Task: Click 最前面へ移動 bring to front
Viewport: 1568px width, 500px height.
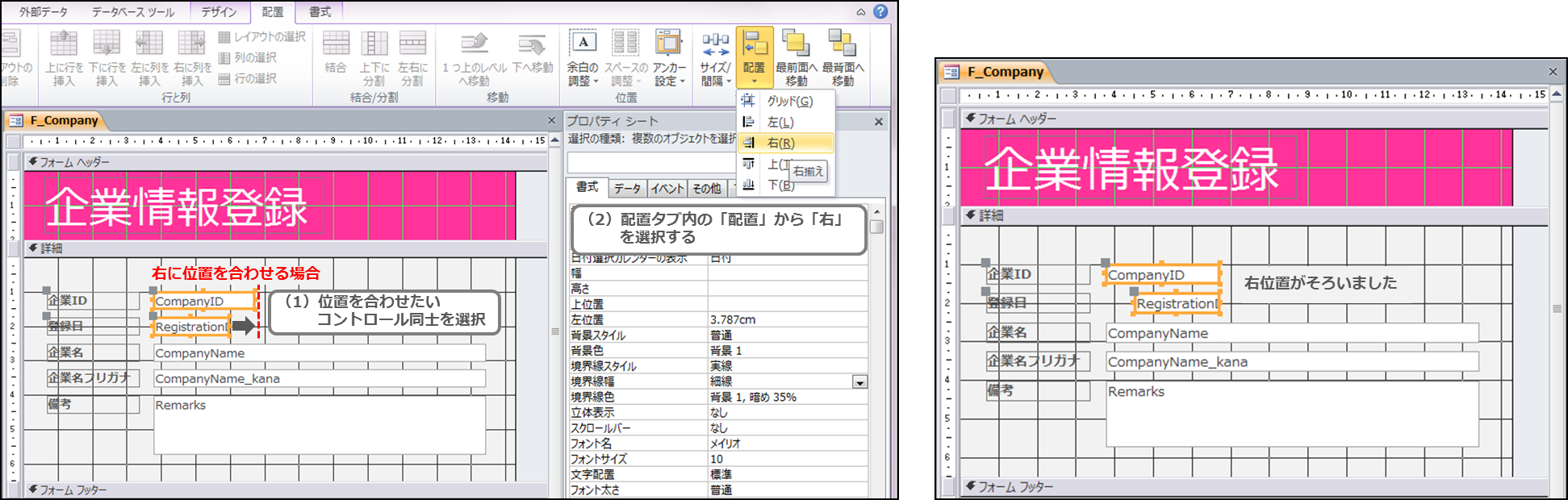Action: [x=797, y=57]
